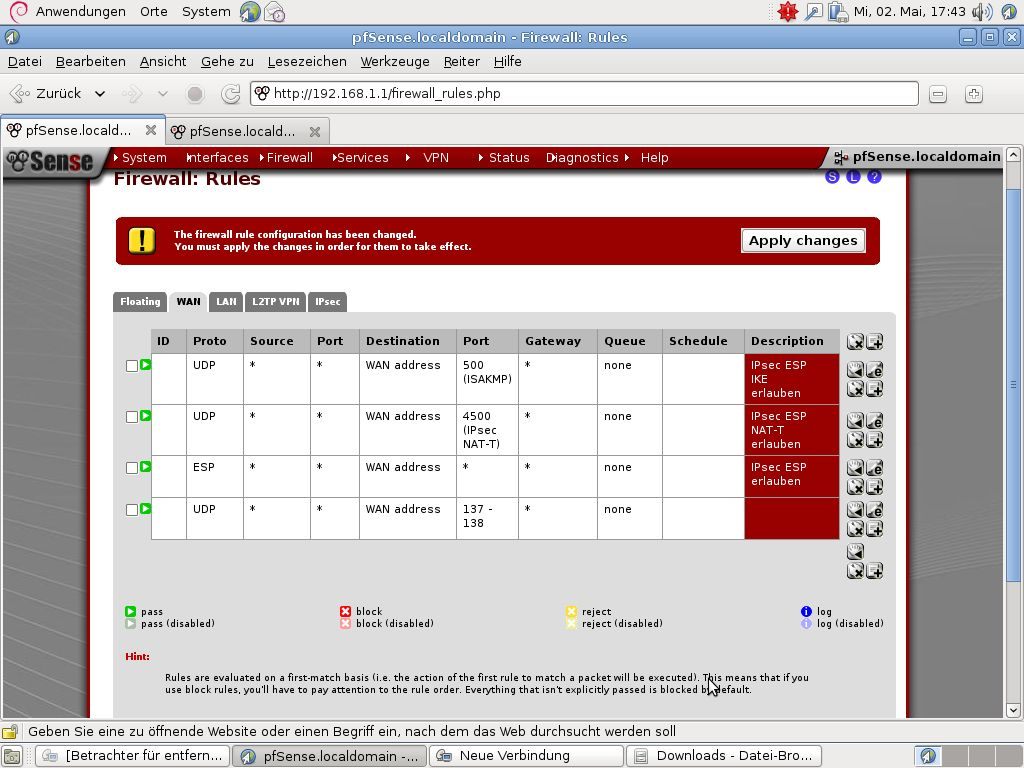This screenshot has height=768, width=1024.
Task: Click the Apply changes button
Action: point(803,240)
